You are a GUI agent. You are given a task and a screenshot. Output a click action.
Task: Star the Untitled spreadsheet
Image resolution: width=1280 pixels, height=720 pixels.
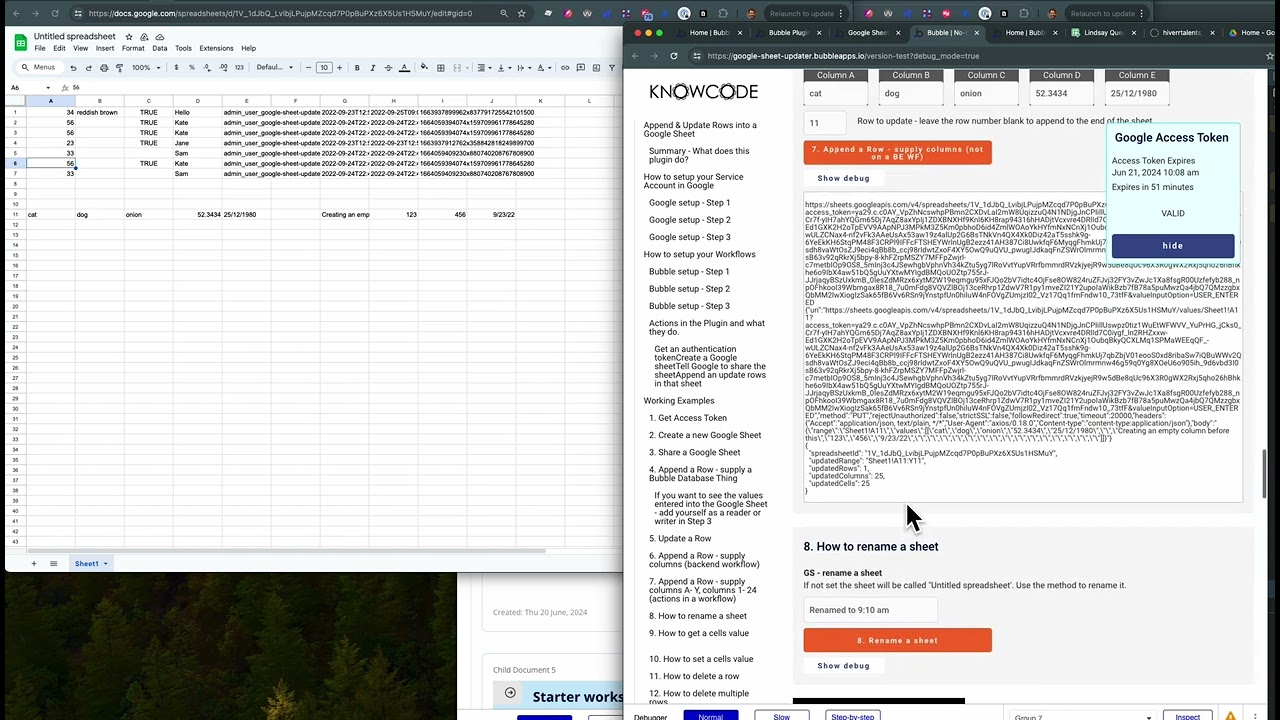point(129,37)
